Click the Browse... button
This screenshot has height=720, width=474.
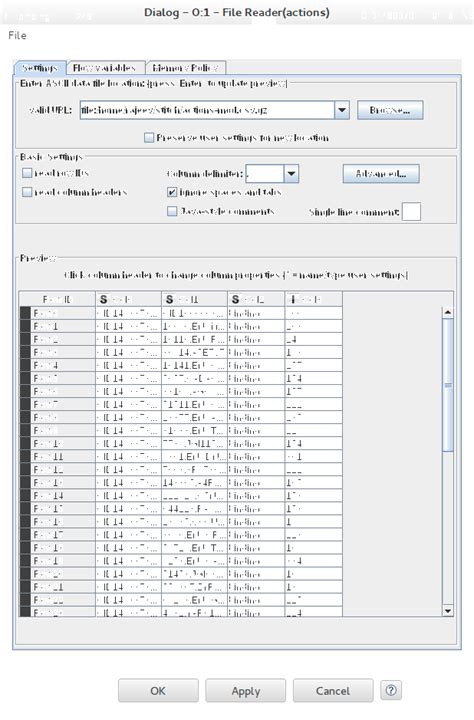[390, 110]
